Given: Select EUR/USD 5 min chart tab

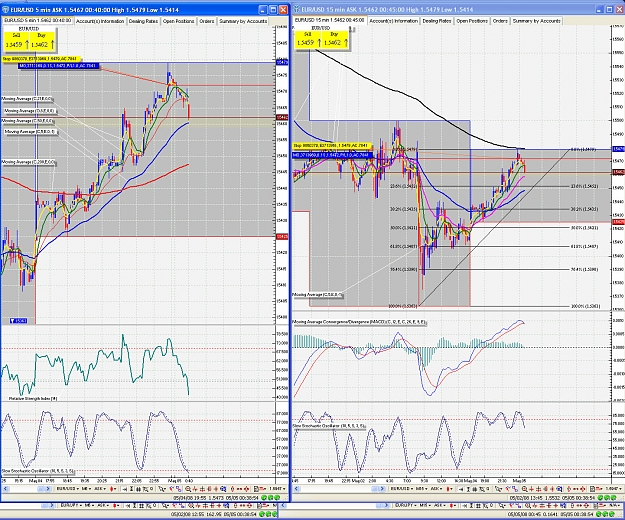Looking at the screenshot, I should coord(37,20).
